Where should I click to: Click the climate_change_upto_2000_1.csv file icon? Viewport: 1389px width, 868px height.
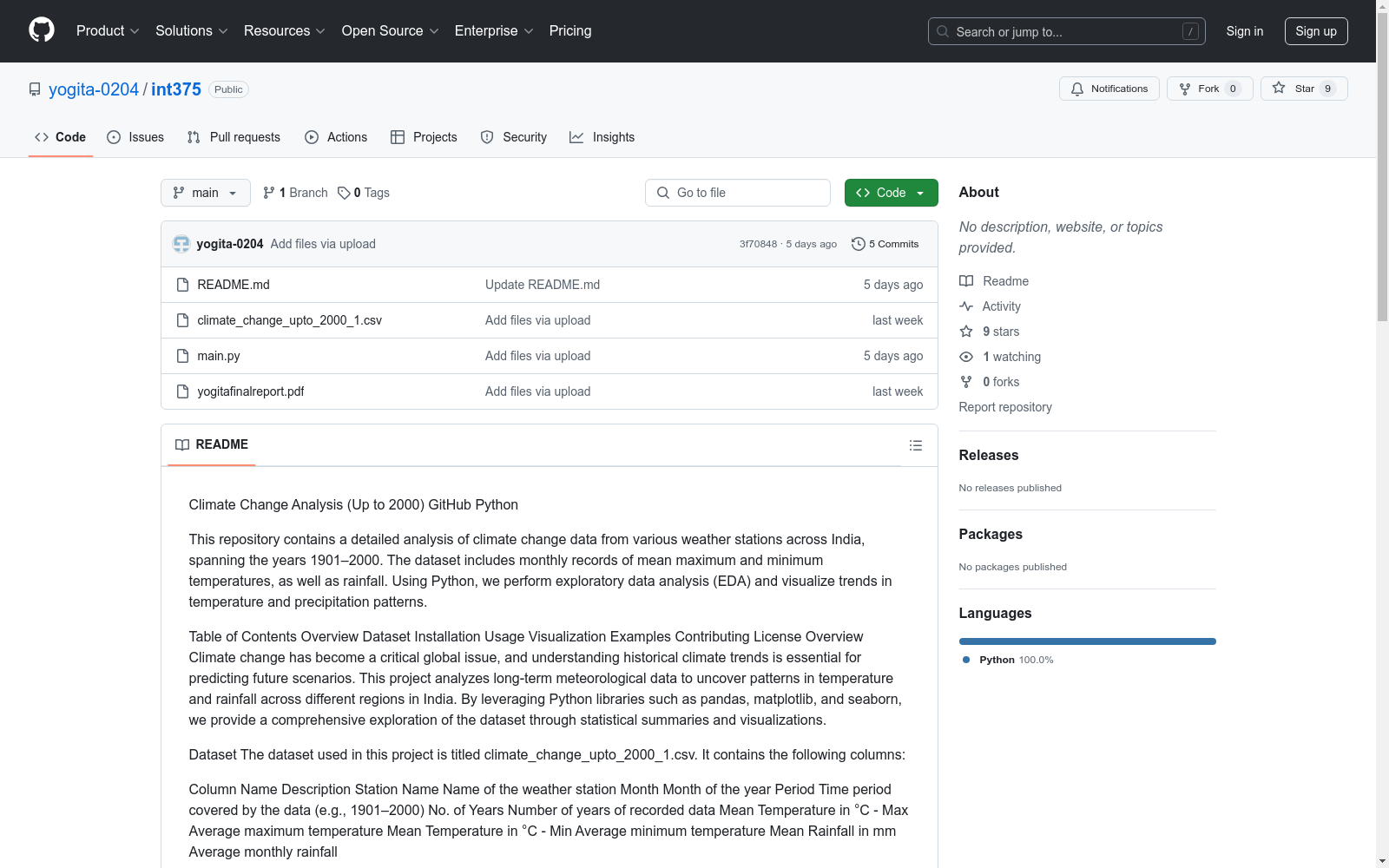[182, 320]
